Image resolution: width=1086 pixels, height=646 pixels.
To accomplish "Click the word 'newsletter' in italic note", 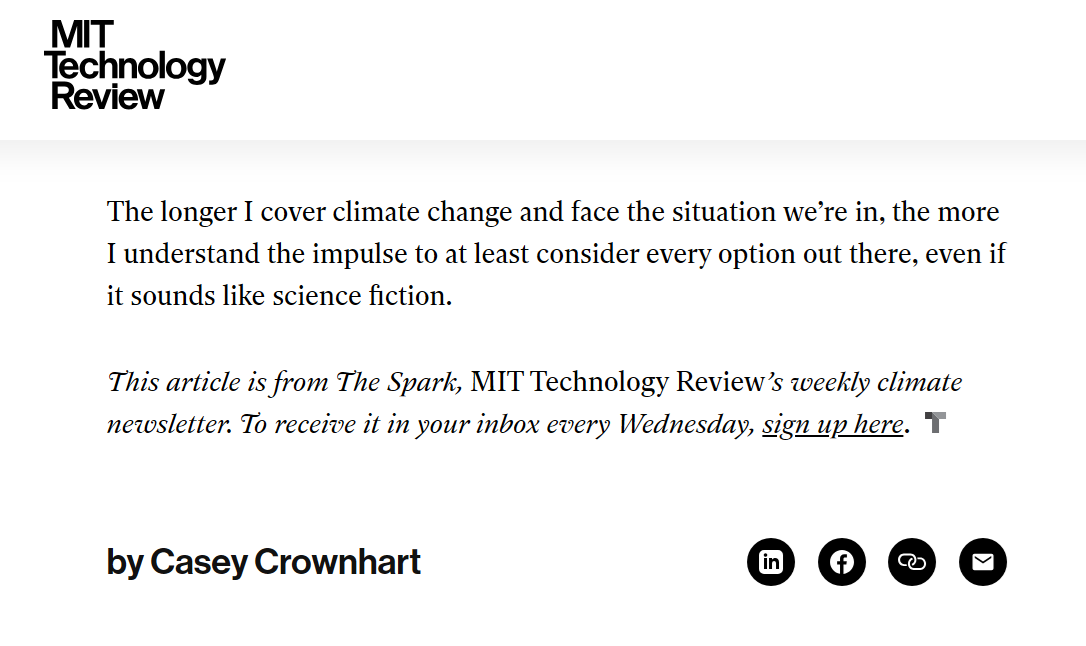I will point(169,424).
